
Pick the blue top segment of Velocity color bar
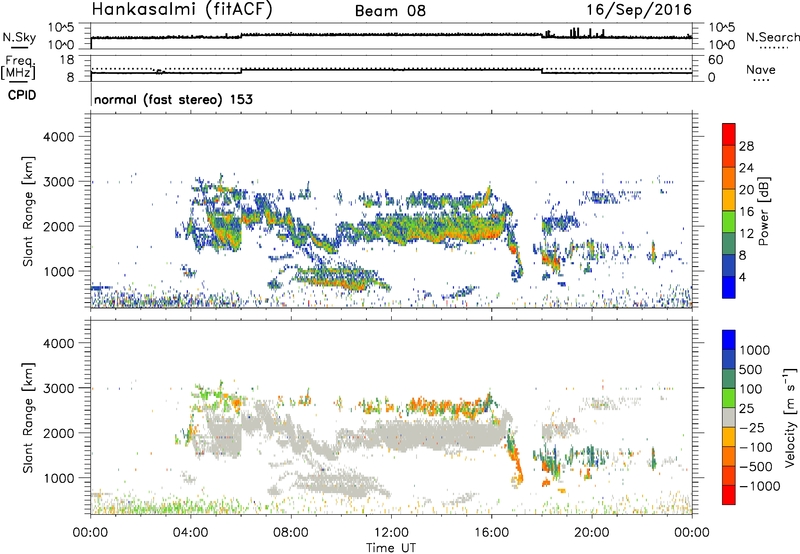point(729,340)
